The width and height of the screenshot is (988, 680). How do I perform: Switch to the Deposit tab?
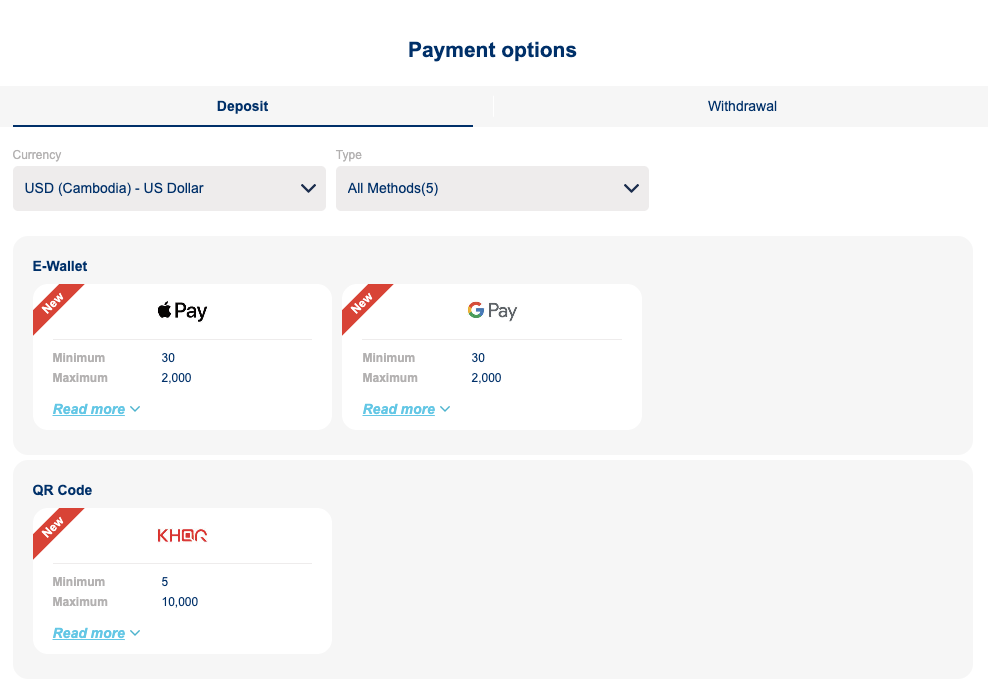(x=242, y=106)
